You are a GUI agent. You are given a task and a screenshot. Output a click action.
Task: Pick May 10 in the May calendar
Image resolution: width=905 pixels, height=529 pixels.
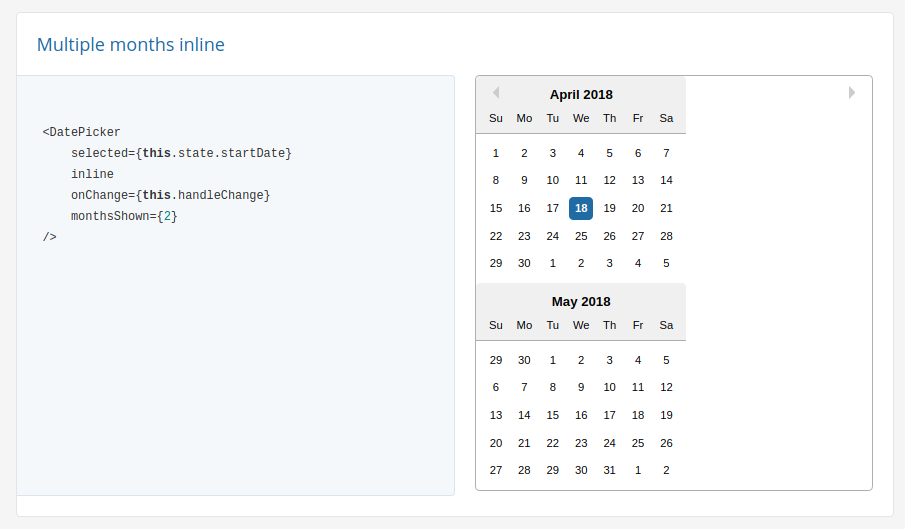coord(609,387)
